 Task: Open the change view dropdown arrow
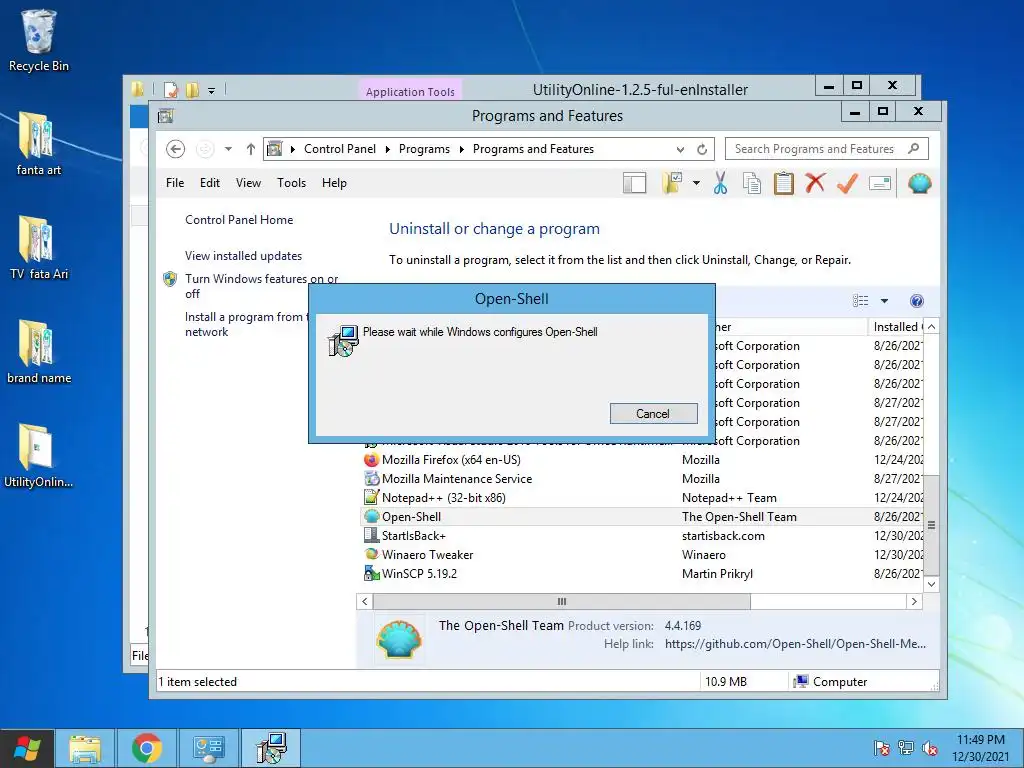[884, 300]
